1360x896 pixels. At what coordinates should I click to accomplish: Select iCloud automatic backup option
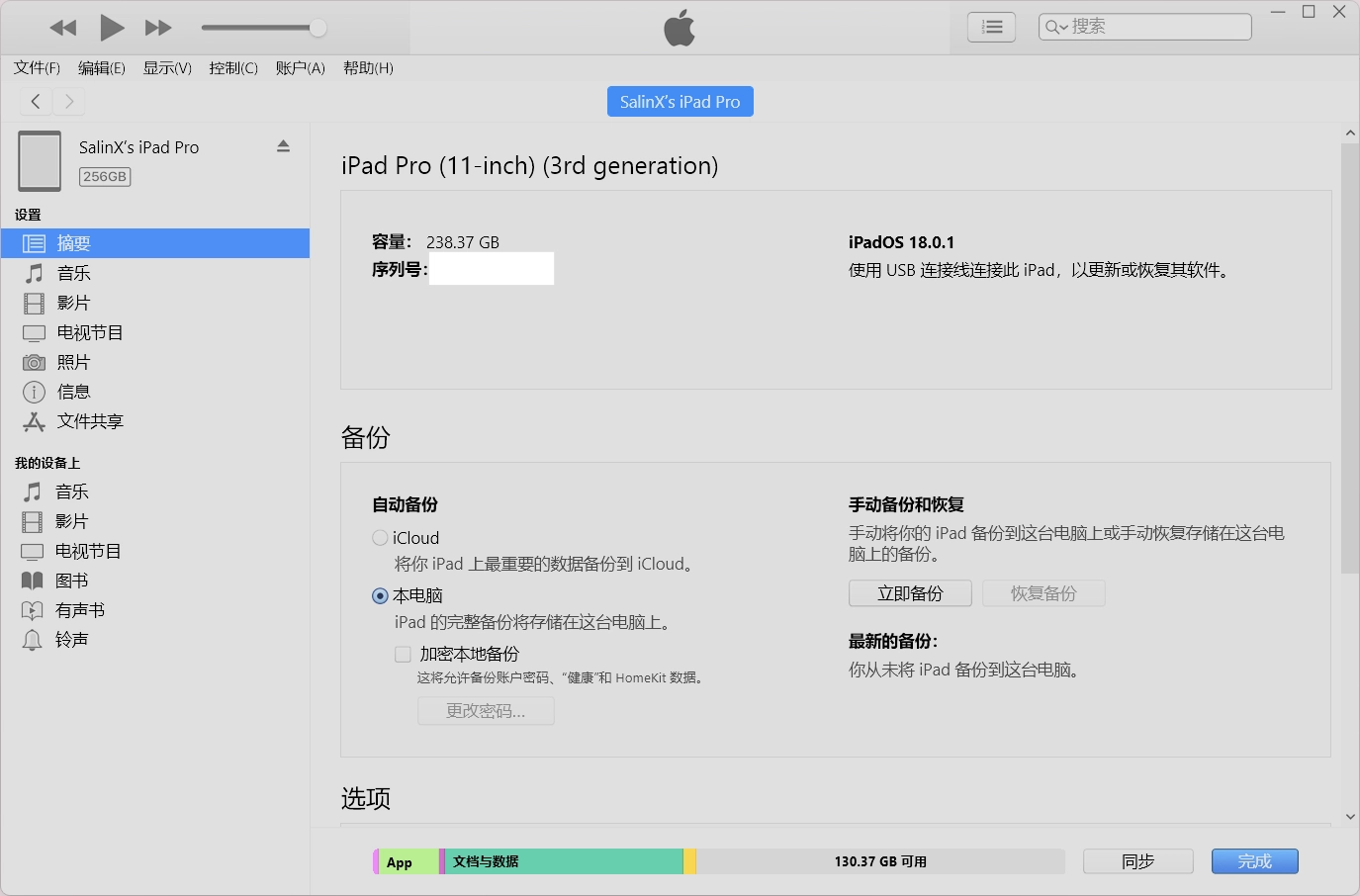click(x=380, y=538)
